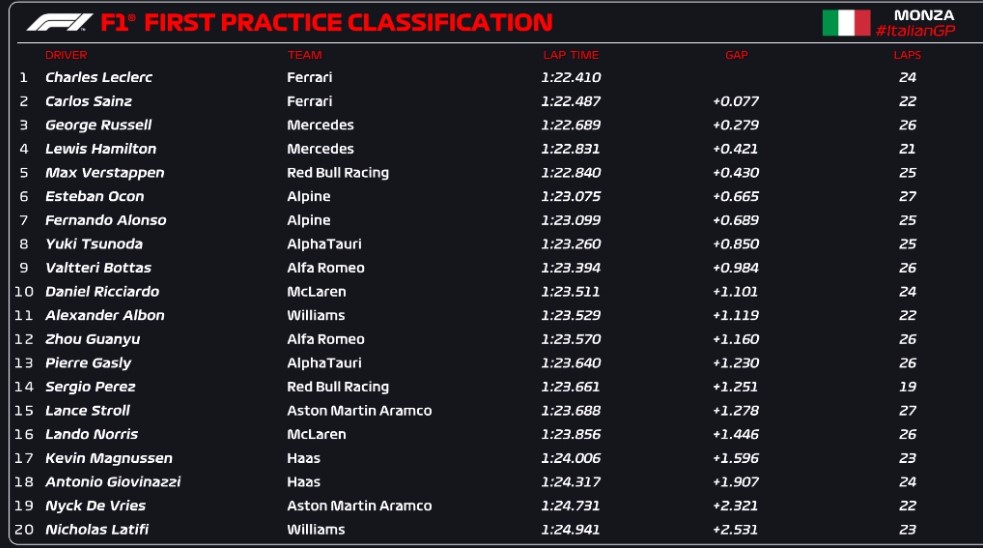The width and height of the screenshot is (983, 548).
Task: Click the F1 logo in the header
Action: [60, 23]
